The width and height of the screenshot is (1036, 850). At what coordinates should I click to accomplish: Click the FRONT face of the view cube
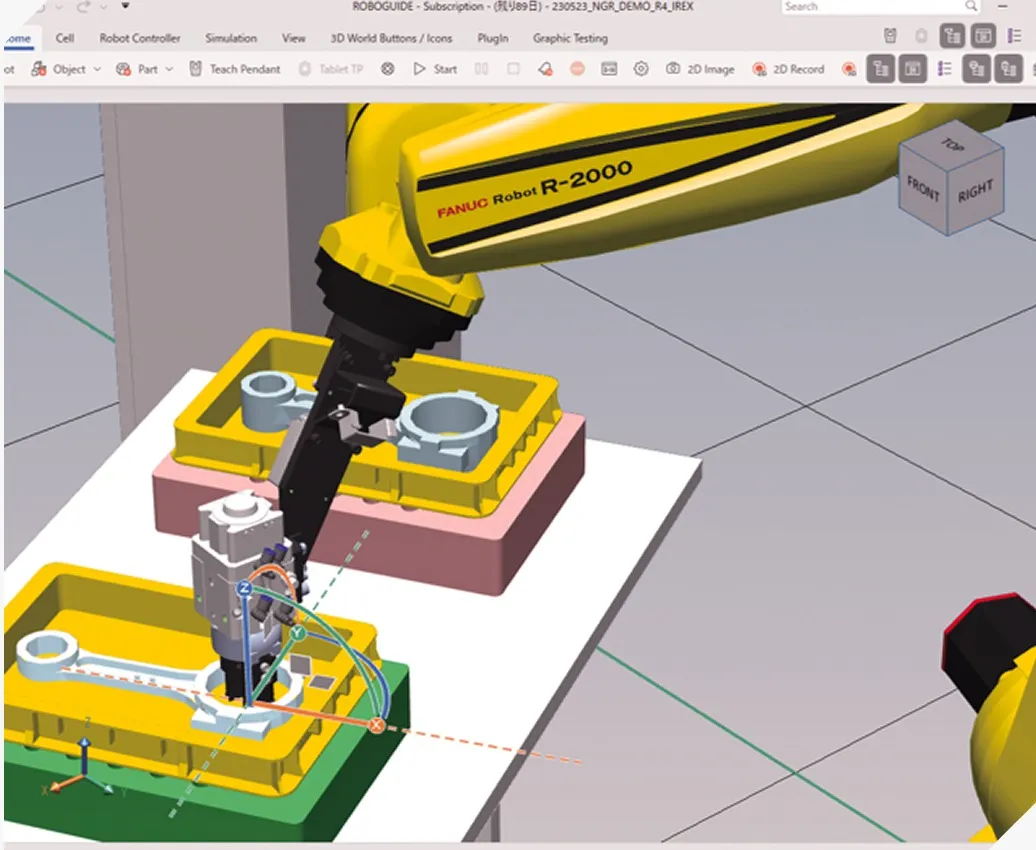point(922,187)
